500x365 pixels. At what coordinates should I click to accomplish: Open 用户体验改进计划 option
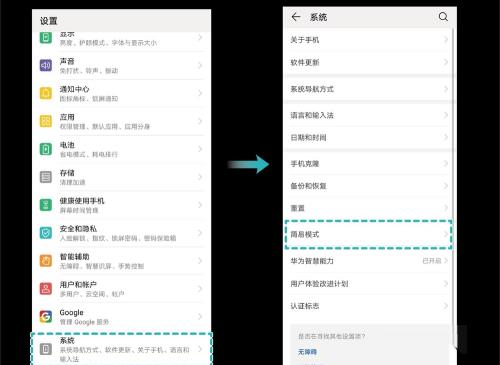pyautogui.click(x=368, y=284)
